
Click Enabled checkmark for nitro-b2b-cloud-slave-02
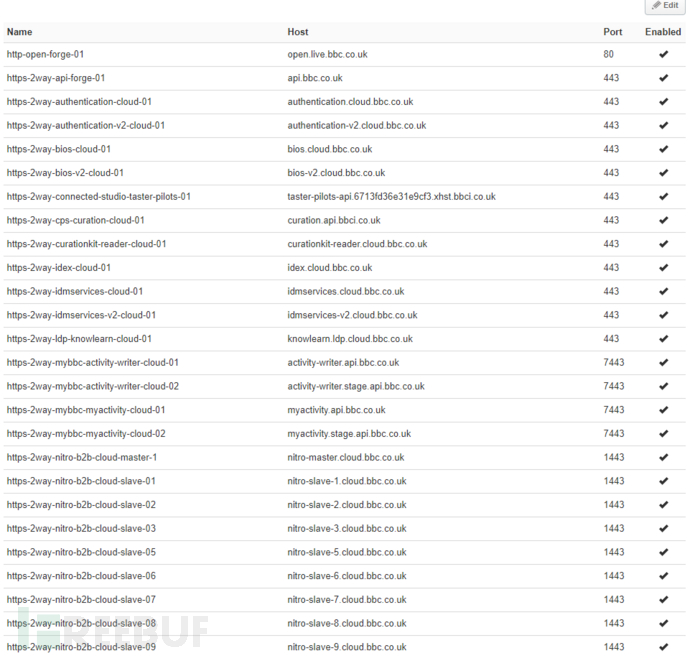pyautogui.click(x=664, y=505)
